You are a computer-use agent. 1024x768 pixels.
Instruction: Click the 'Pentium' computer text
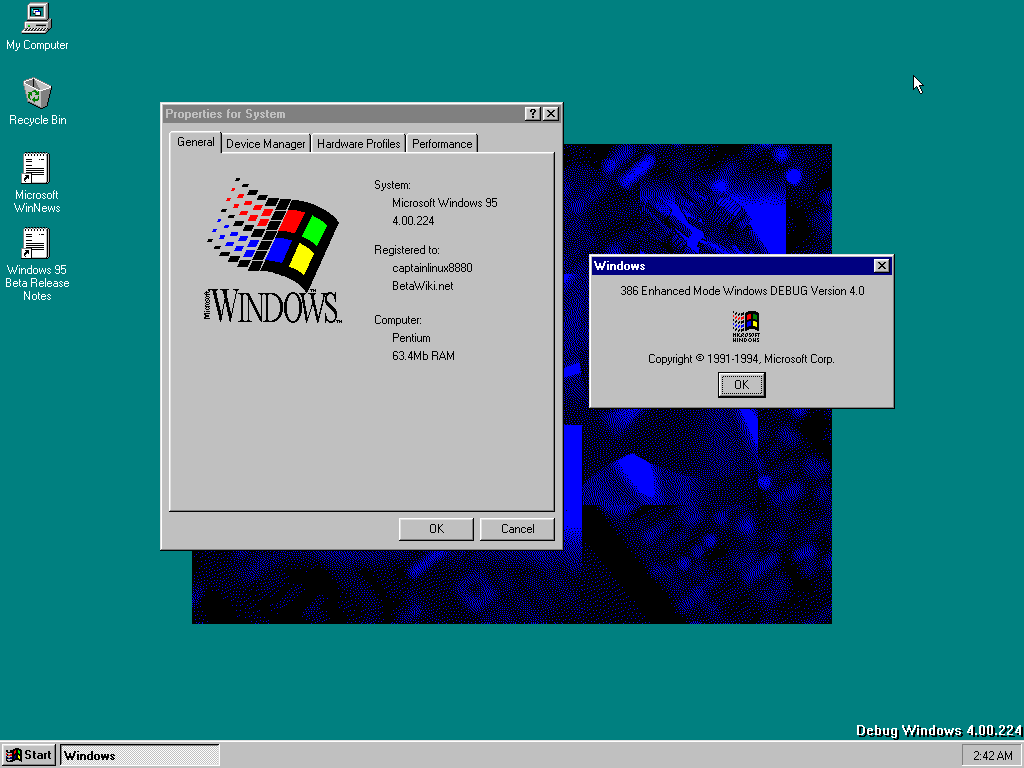click(x=411, y=338)
